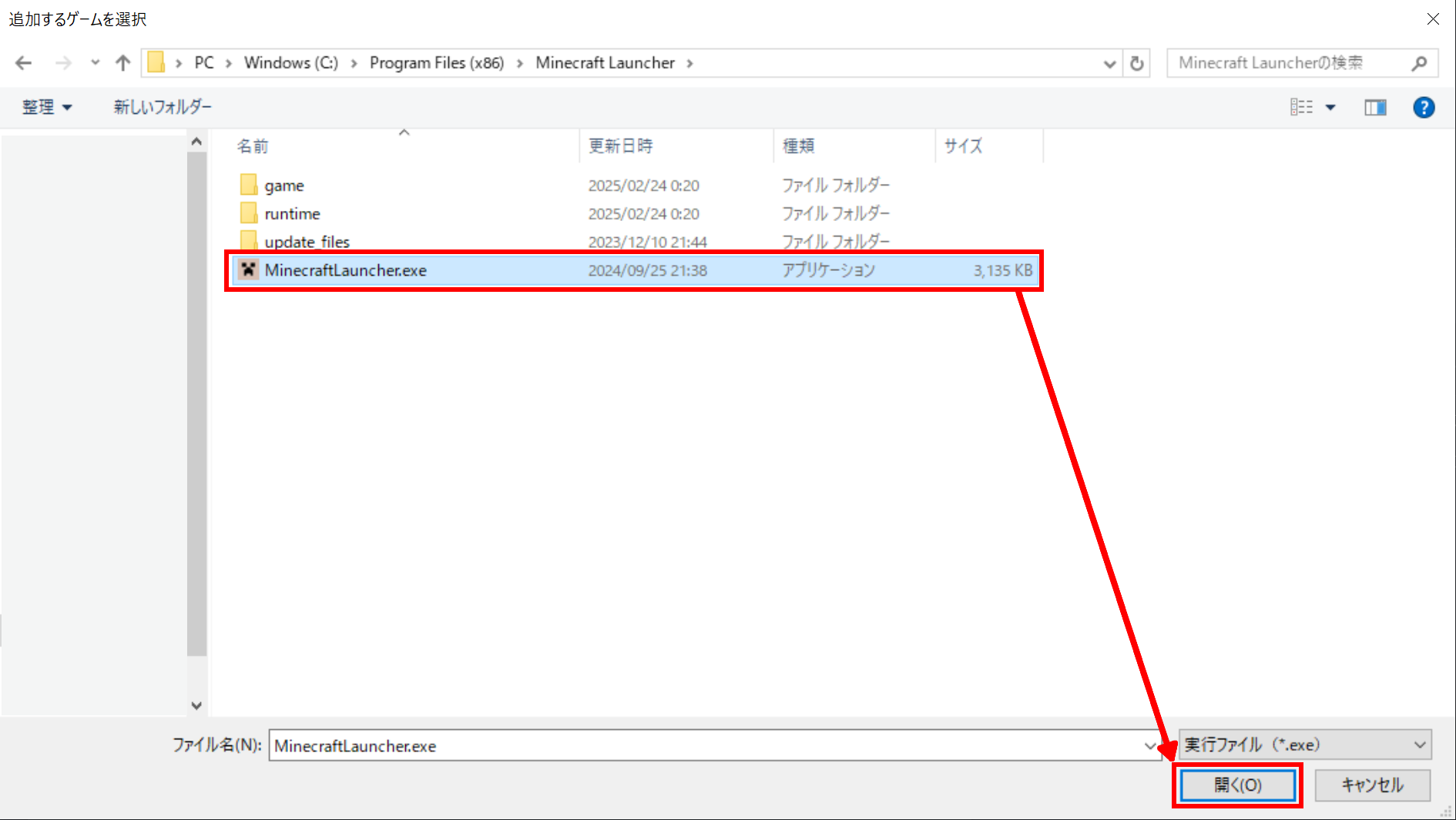Expand chevron after Program Files (x86)
This screenshot has width=1456, height=820.
(520, 63)
